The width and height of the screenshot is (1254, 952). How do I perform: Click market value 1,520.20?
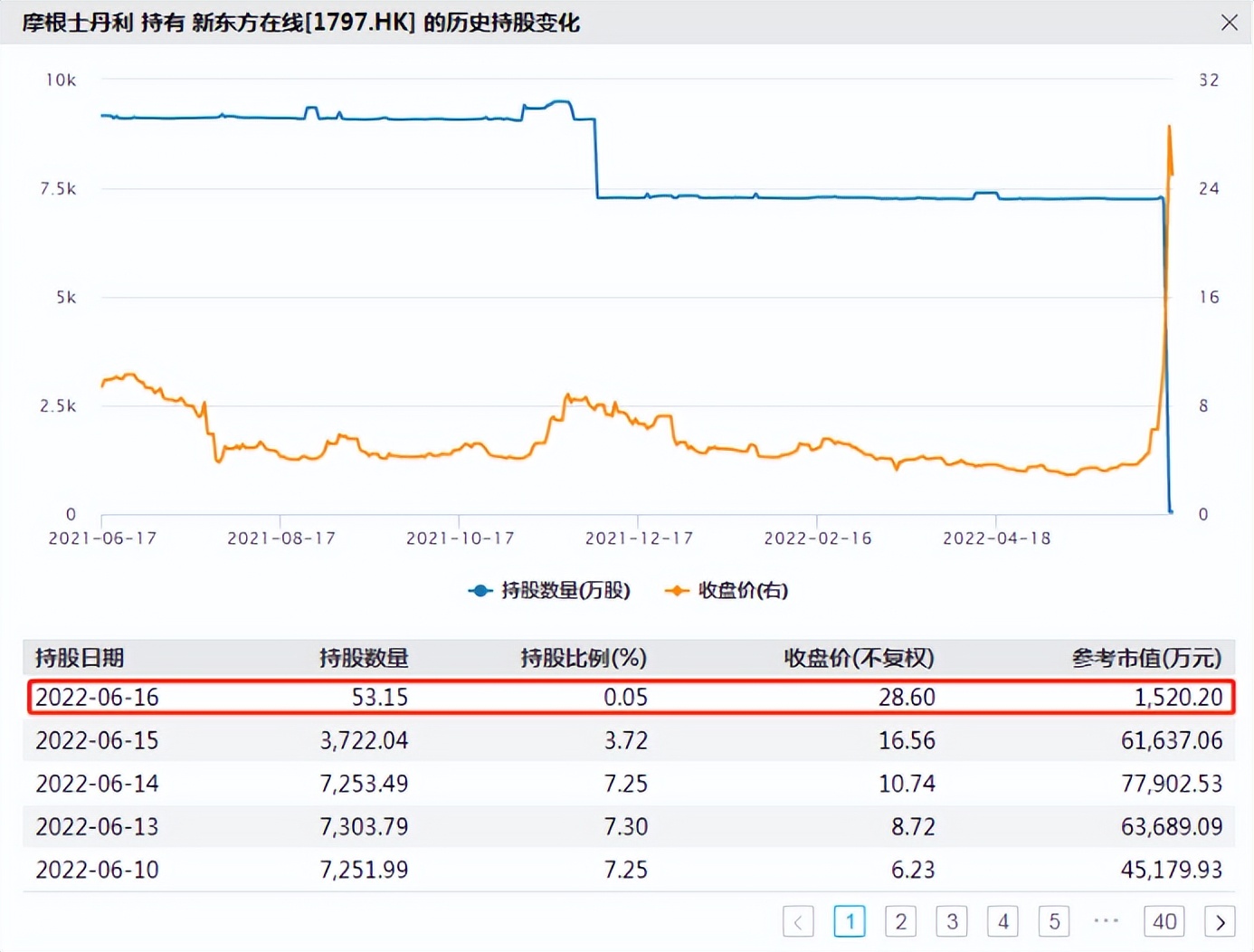[x=1178, y=697]
